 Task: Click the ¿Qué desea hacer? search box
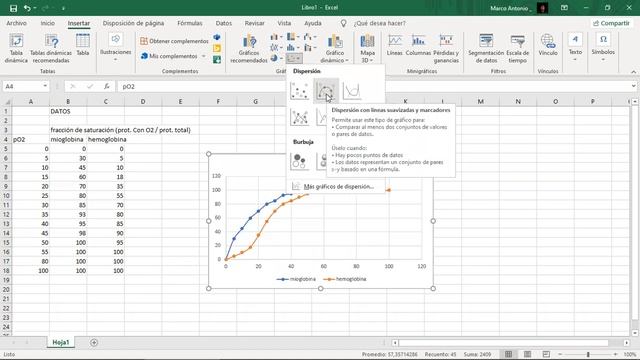pyautogui.click(x=380, y=23)
